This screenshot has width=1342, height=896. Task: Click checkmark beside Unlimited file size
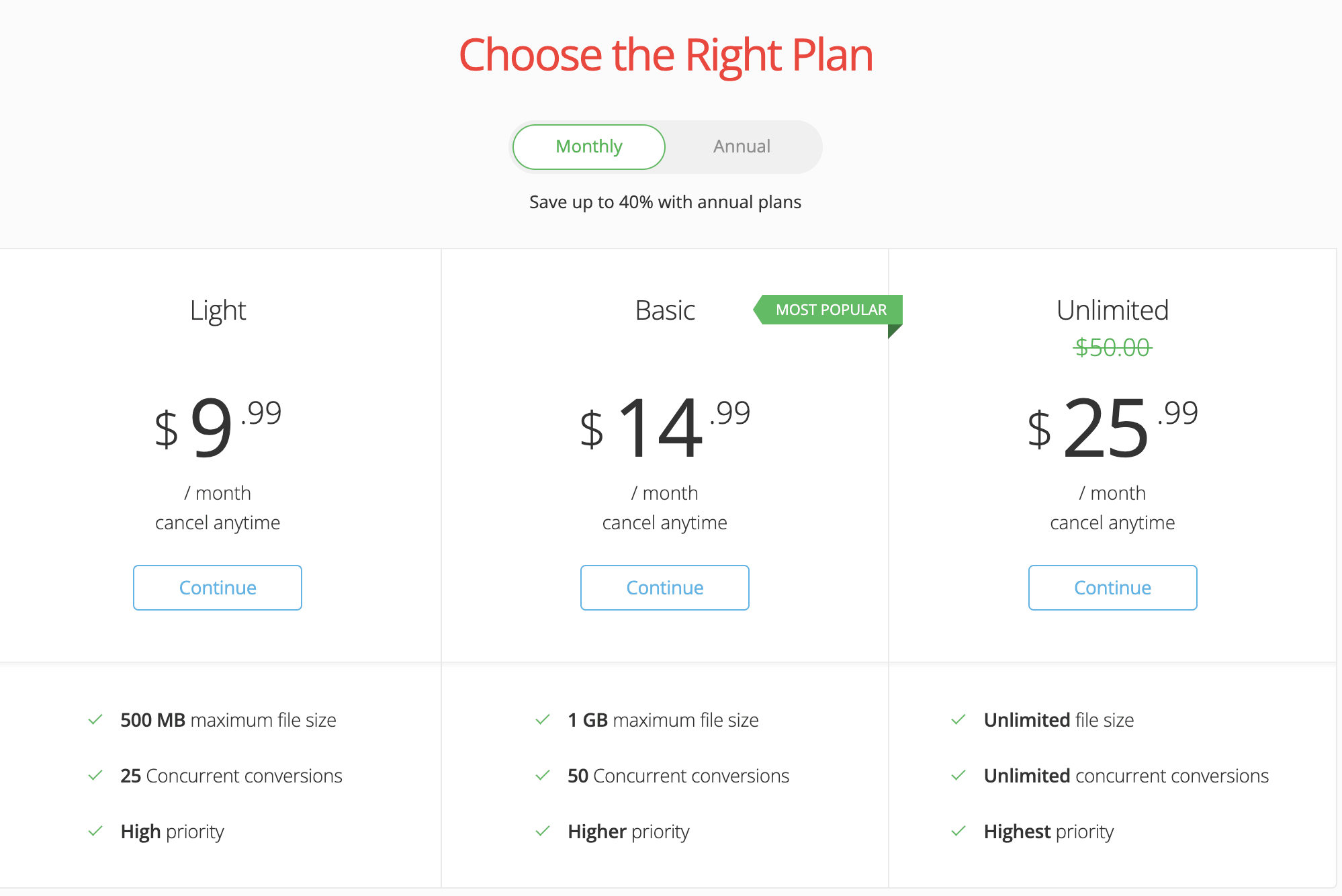[958, 719]
